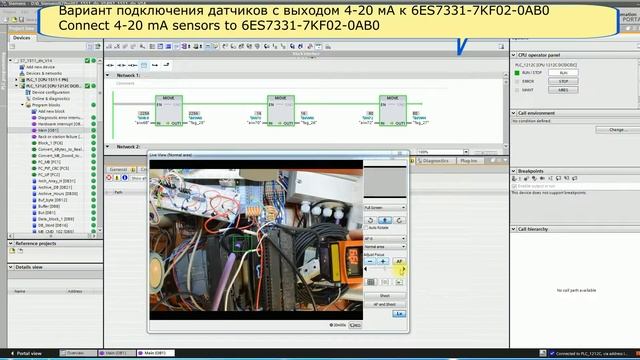The image size is (640, 360).
Task: Collapse Call hierarchy section
Action: click(x=513, y=229)
